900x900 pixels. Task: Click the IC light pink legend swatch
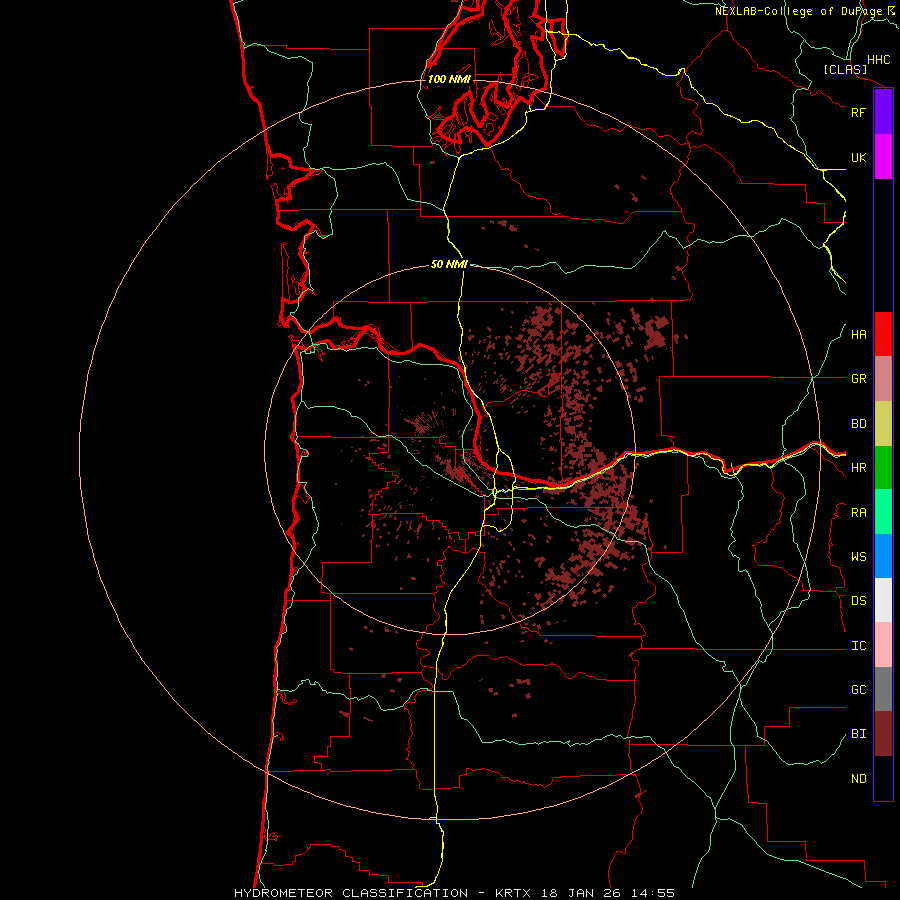[x=883, y=645]
